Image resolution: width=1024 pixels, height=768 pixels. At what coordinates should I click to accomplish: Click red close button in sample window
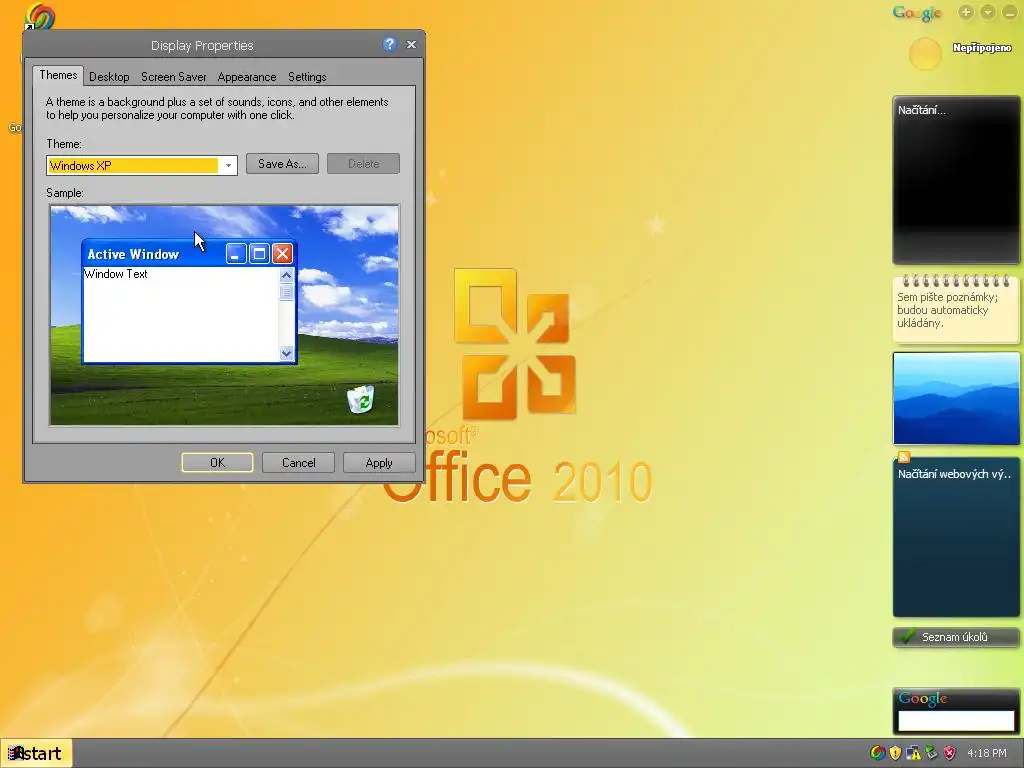pos(282,253)
